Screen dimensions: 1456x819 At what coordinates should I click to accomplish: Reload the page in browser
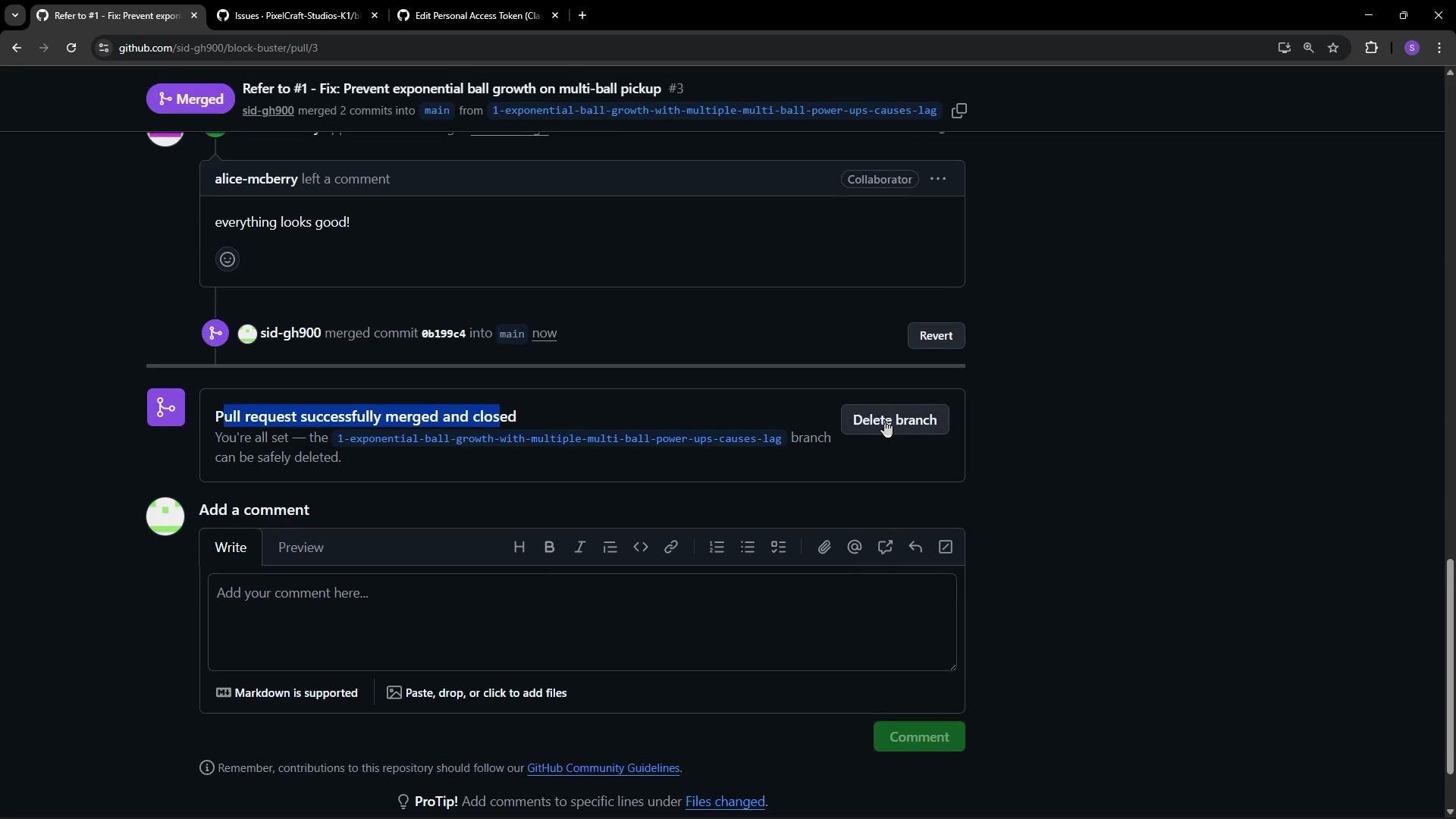[71, 48]
